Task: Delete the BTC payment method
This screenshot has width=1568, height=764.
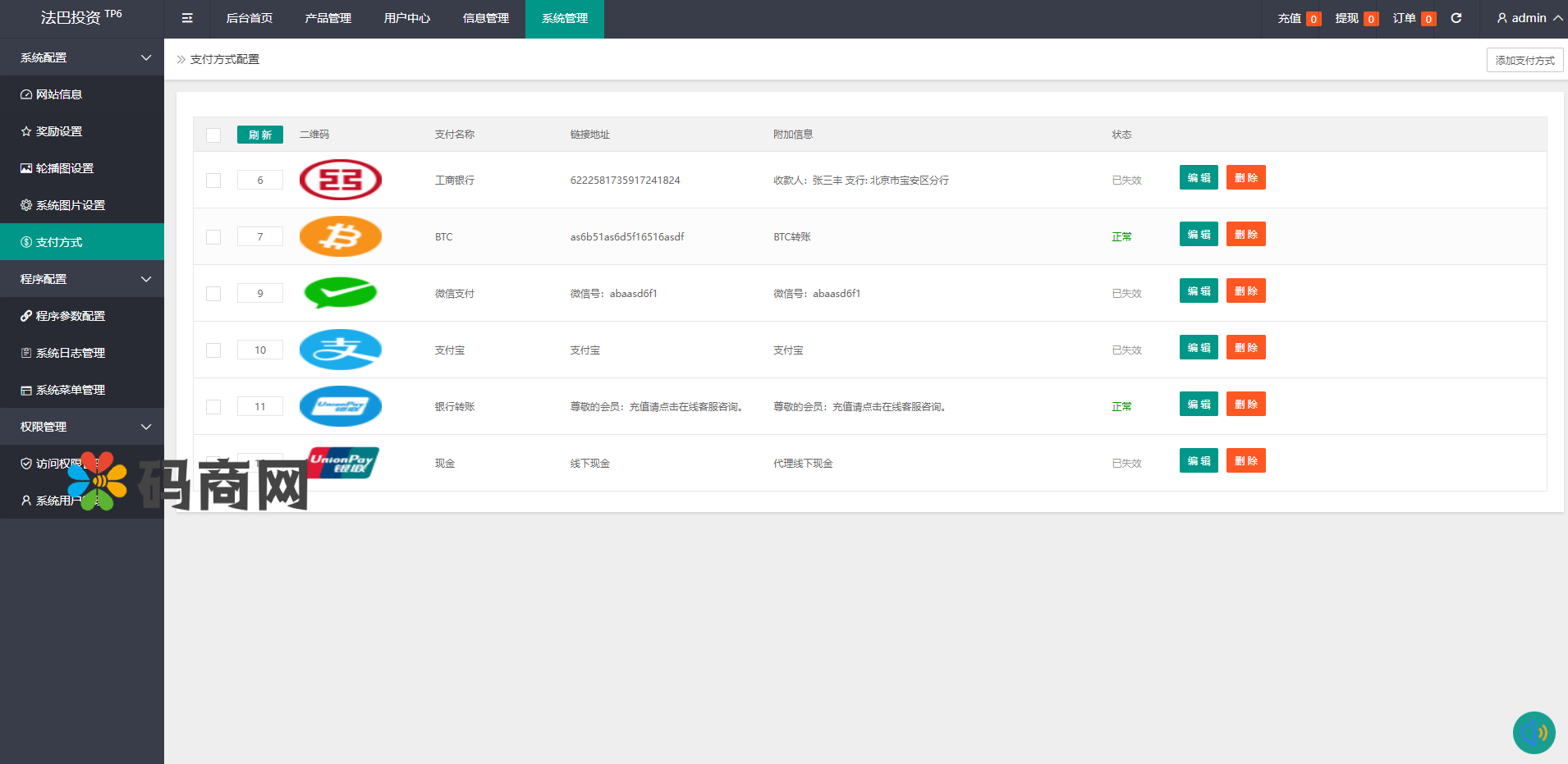Action: 1245,235
